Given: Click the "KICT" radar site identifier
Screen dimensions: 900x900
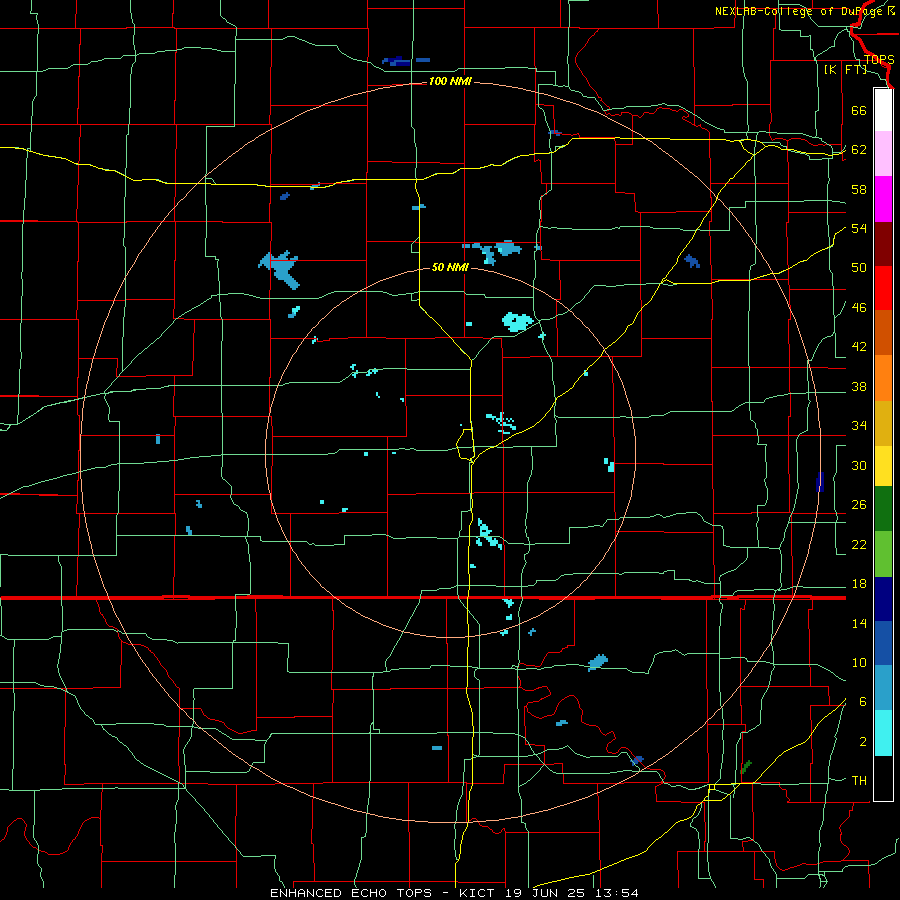Looking at the screenshot, I should point(479,893).
